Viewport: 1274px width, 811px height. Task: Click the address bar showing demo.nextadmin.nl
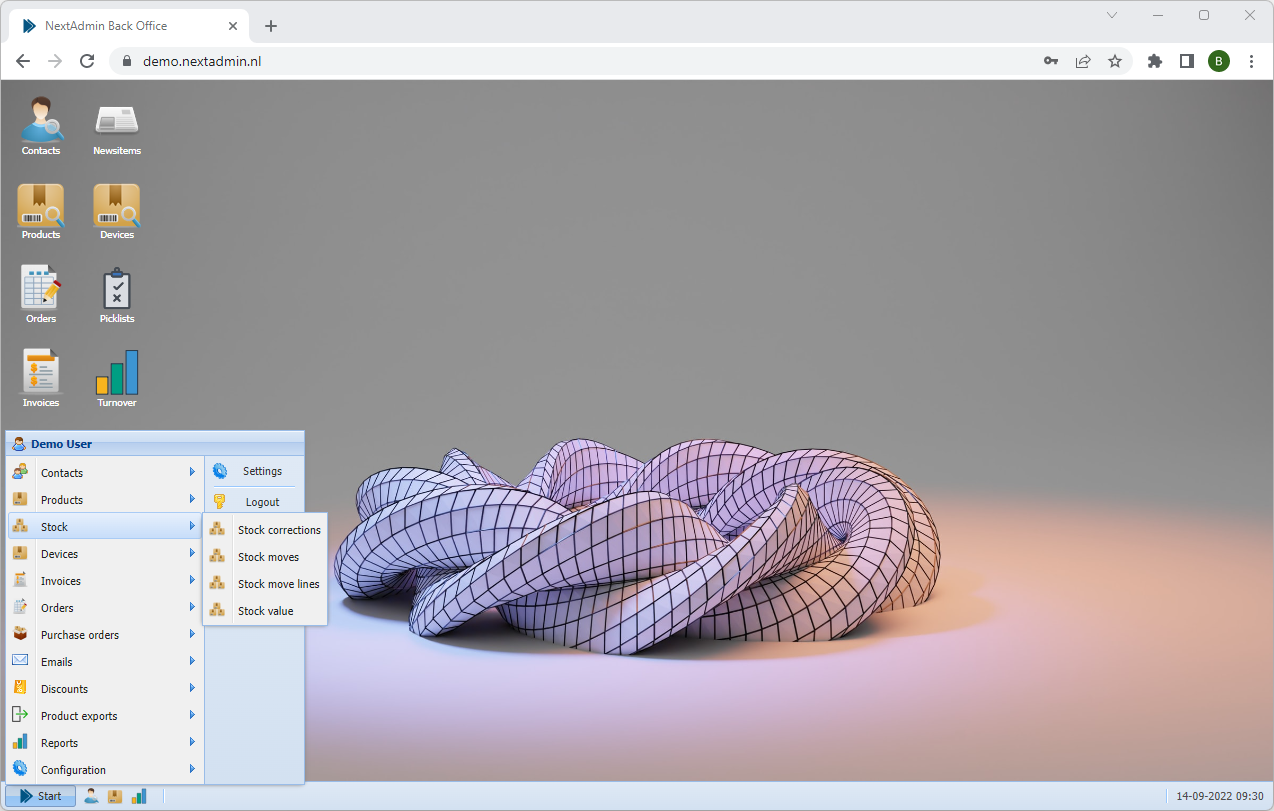[x=621, y=61]
